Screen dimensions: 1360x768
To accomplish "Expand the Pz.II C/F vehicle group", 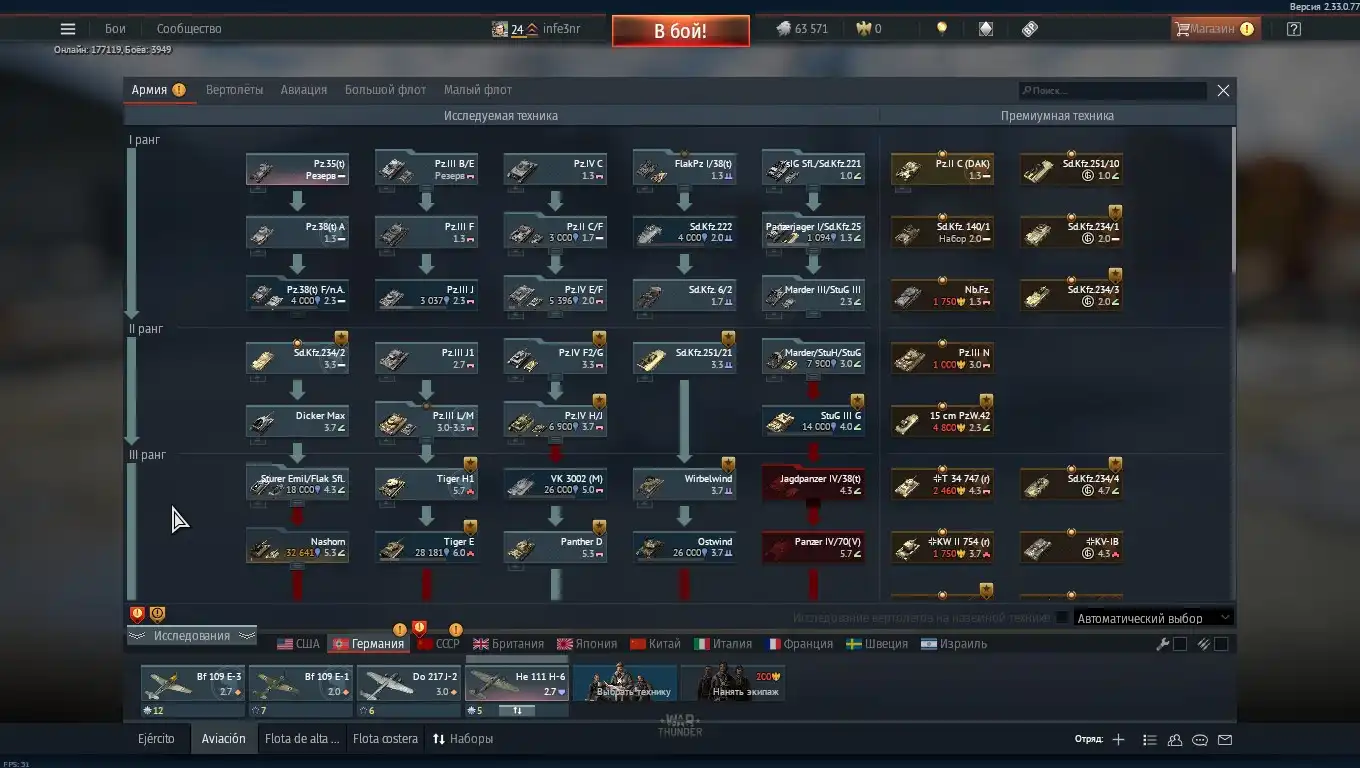I will (555, 232).
